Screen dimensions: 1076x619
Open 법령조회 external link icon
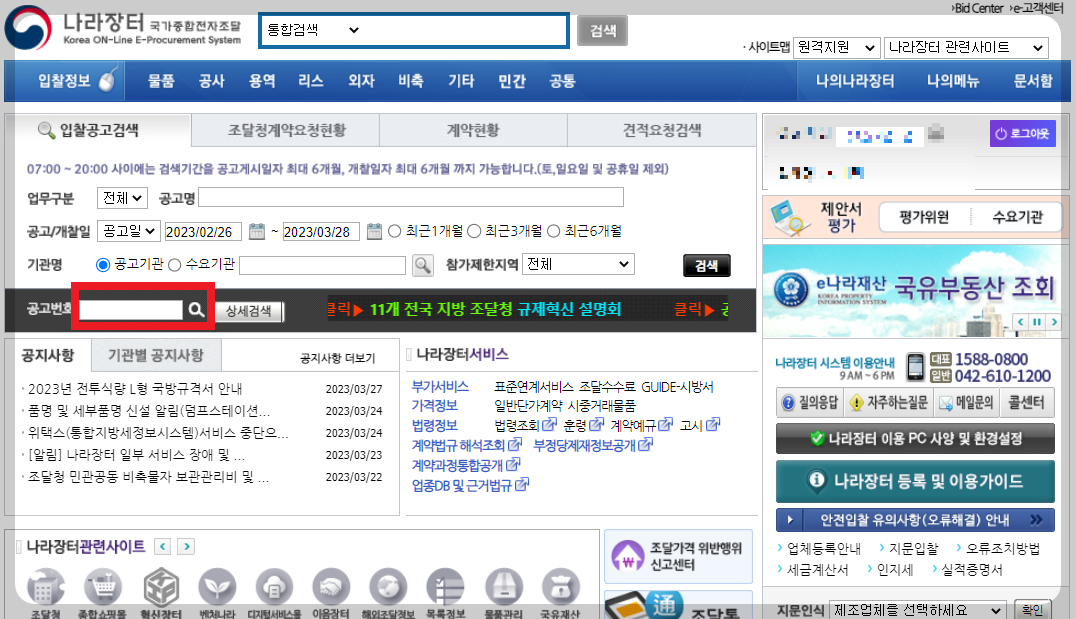pyautogui.click(x=549, y=425)
